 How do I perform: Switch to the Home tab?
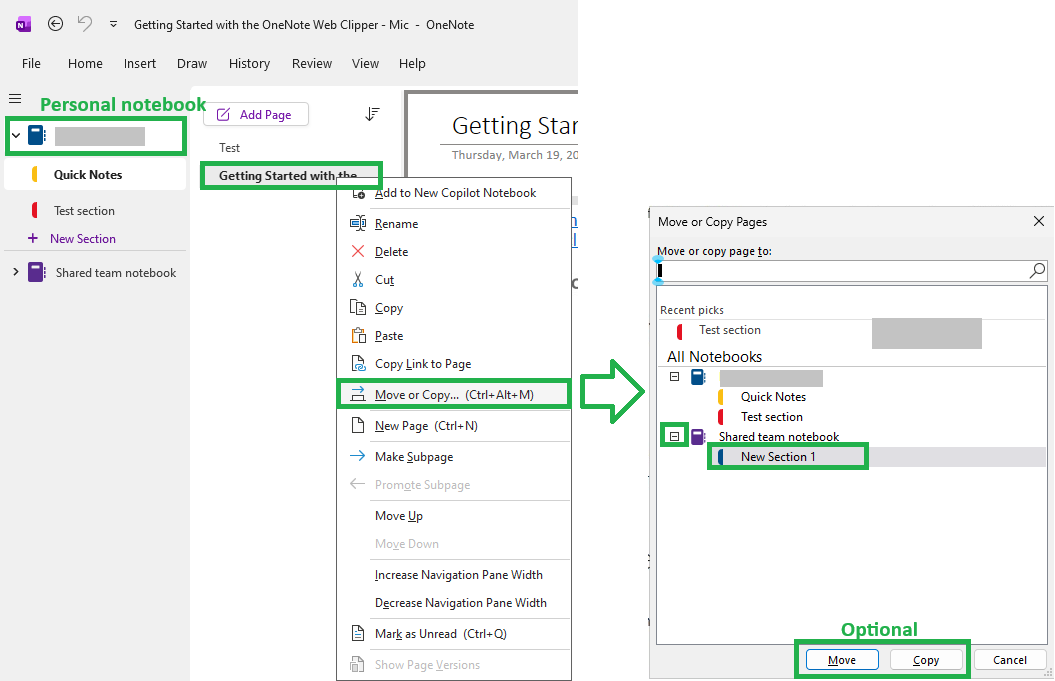(85, 63)
